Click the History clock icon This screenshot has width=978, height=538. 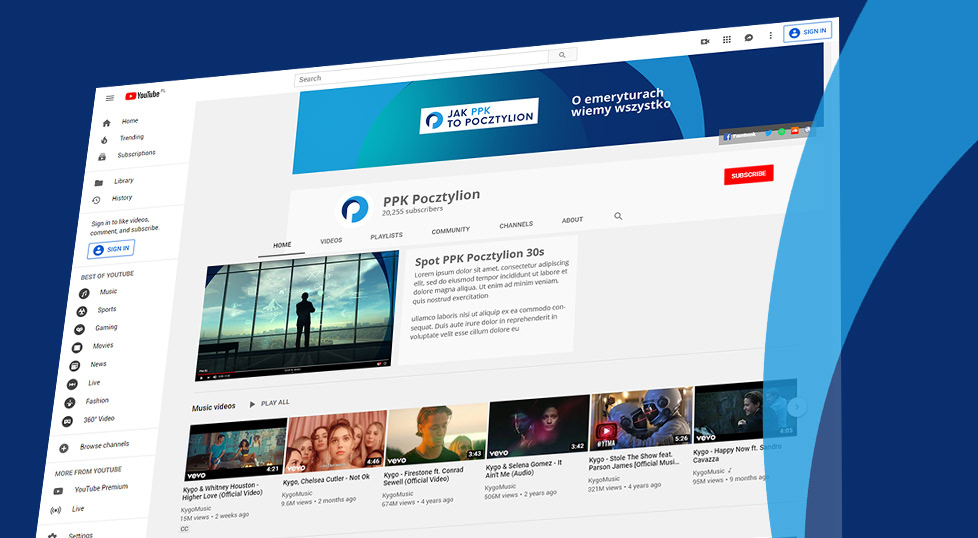(x=96, y=200)
